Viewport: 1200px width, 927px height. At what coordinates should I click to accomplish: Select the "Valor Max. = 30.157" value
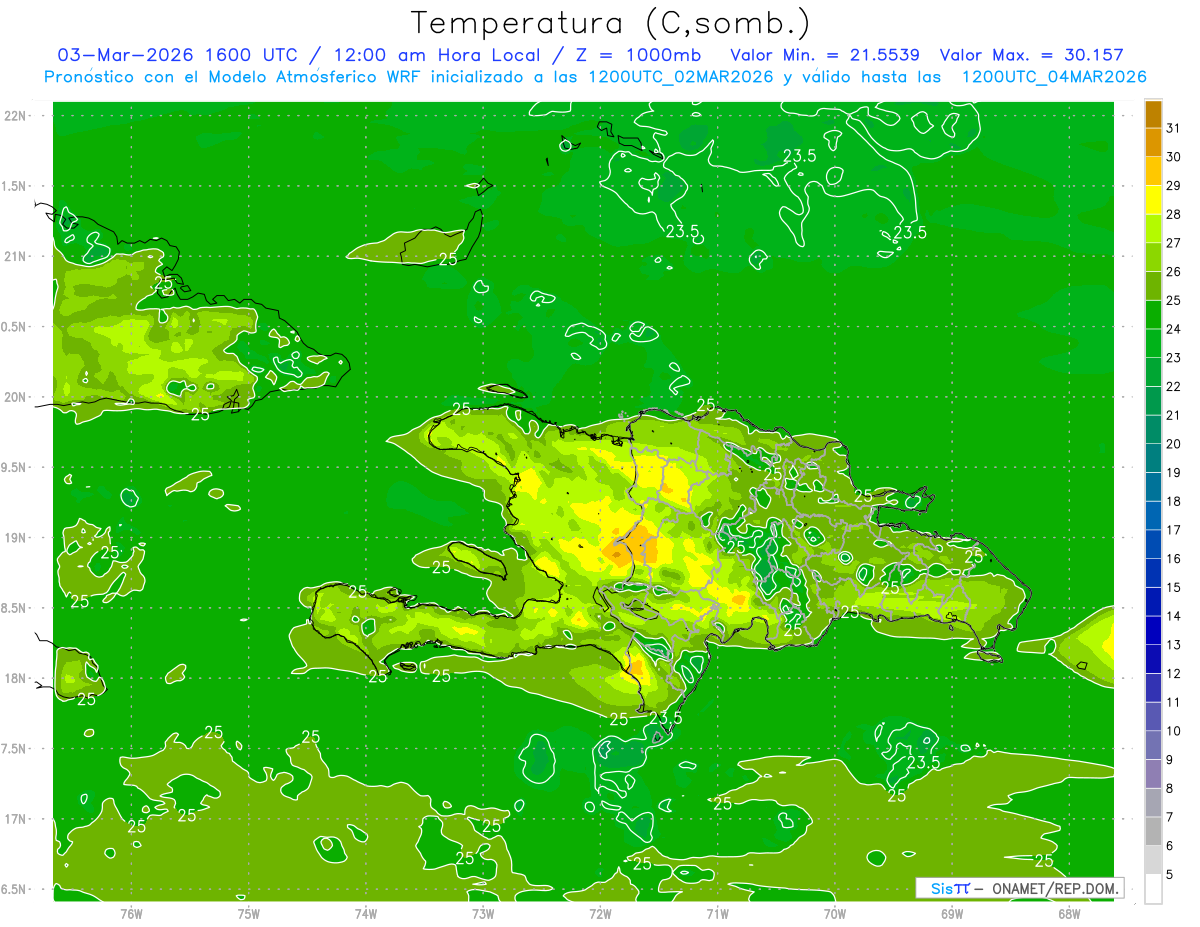click(x=1032, y=55)
